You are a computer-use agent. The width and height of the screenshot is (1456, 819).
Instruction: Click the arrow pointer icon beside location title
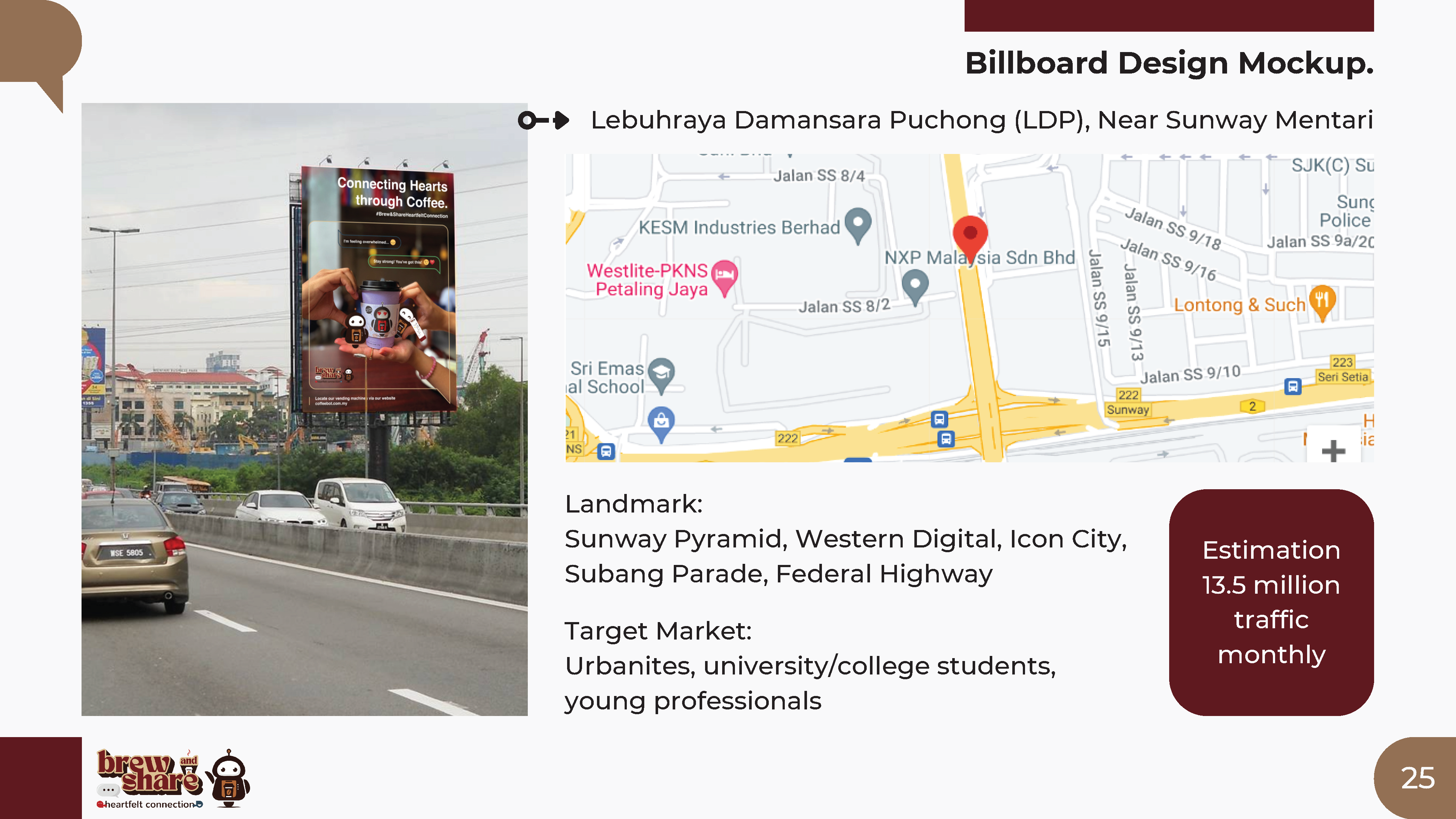point(543,120)
